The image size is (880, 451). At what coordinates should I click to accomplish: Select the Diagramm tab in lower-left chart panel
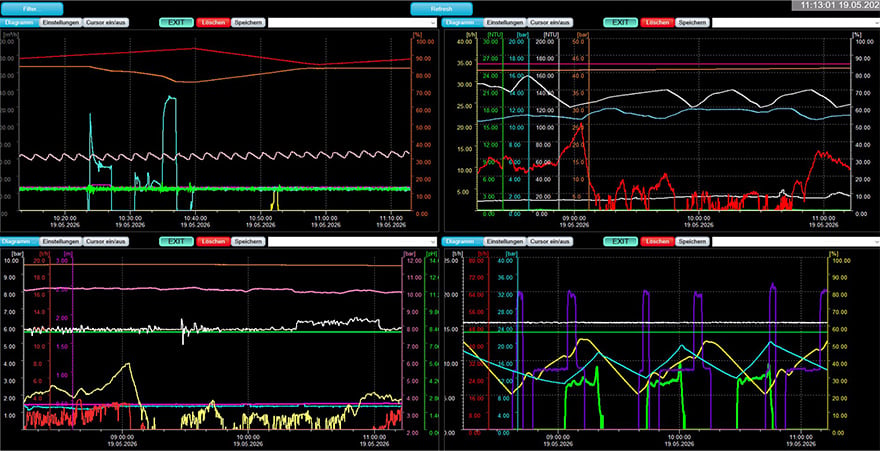tap(20, 241)
